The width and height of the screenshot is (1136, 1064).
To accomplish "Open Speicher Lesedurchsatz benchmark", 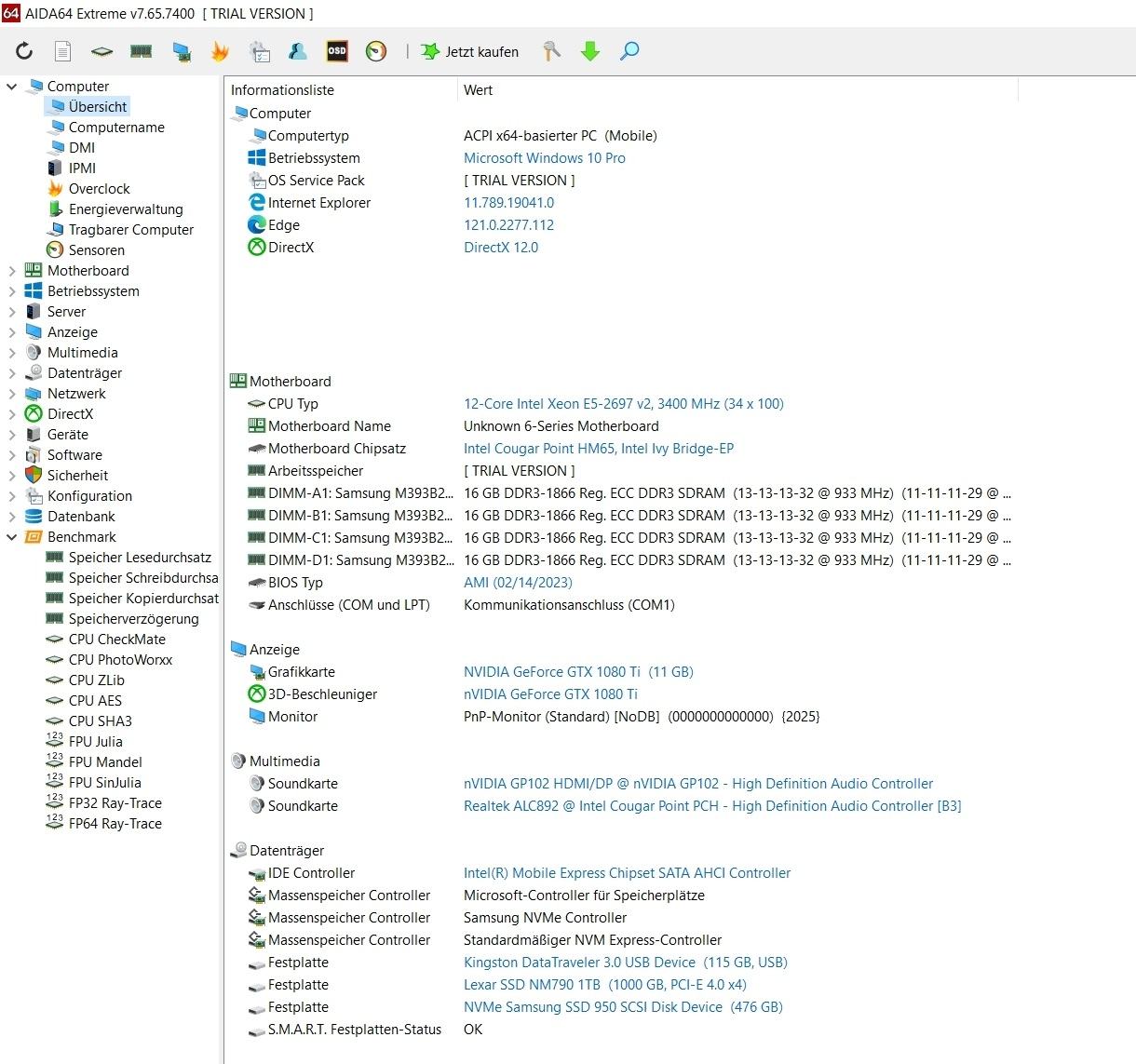I will pos(140,558).
